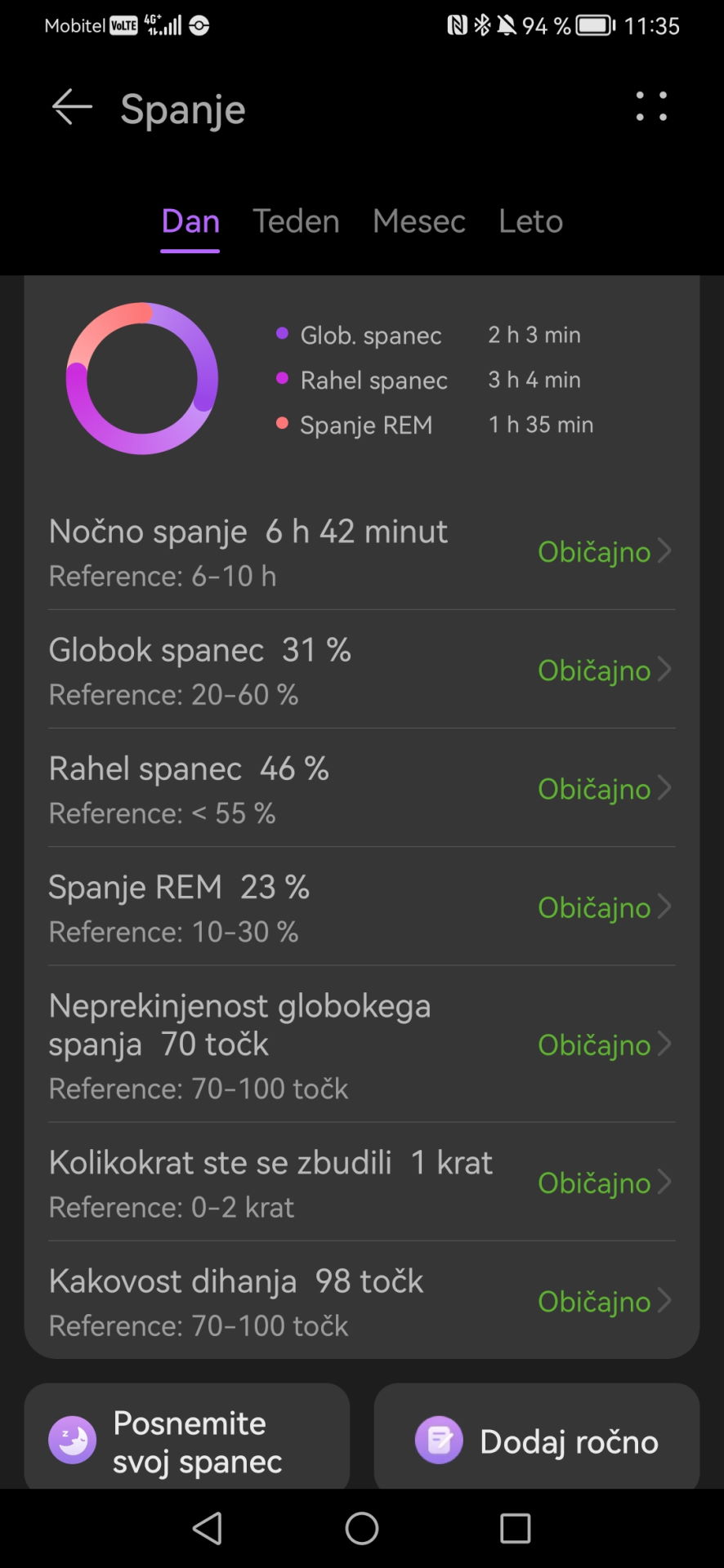Tap the battery icon in status bar
724x1568 pixels.
click(x=596, y=25)
